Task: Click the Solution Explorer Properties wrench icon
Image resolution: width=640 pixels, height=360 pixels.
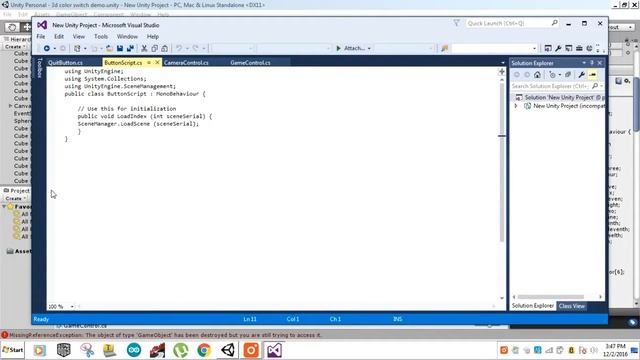Action: (582, 75)
